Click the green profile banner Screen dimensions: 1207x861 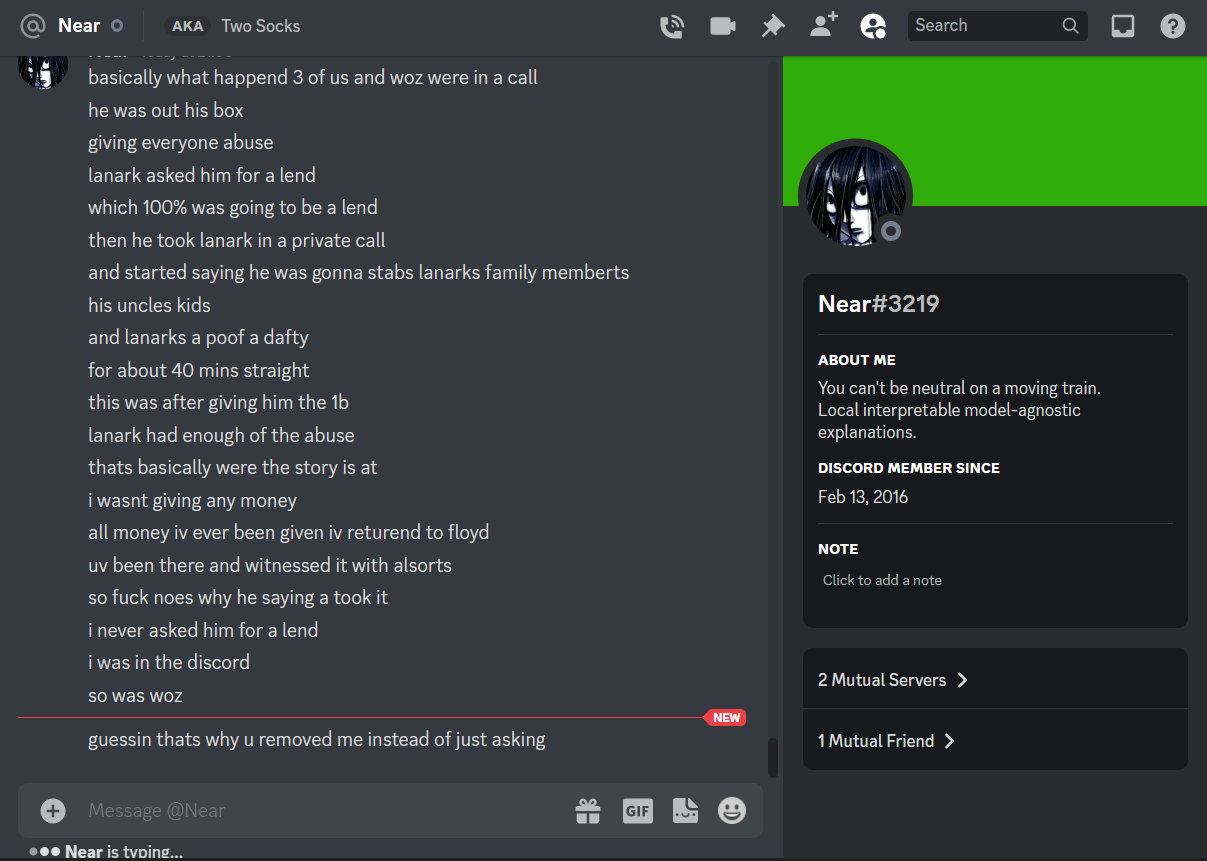[995, 130]
